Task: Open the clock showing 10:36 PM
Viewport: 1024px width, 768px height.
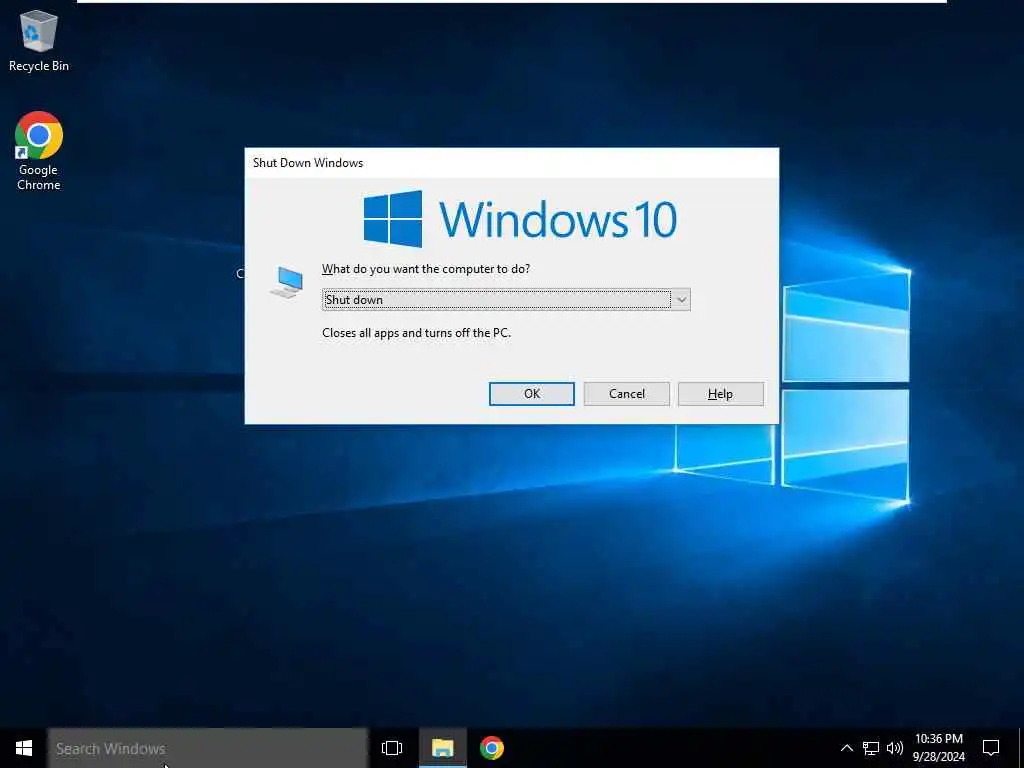Action: [x=938, y=748]
